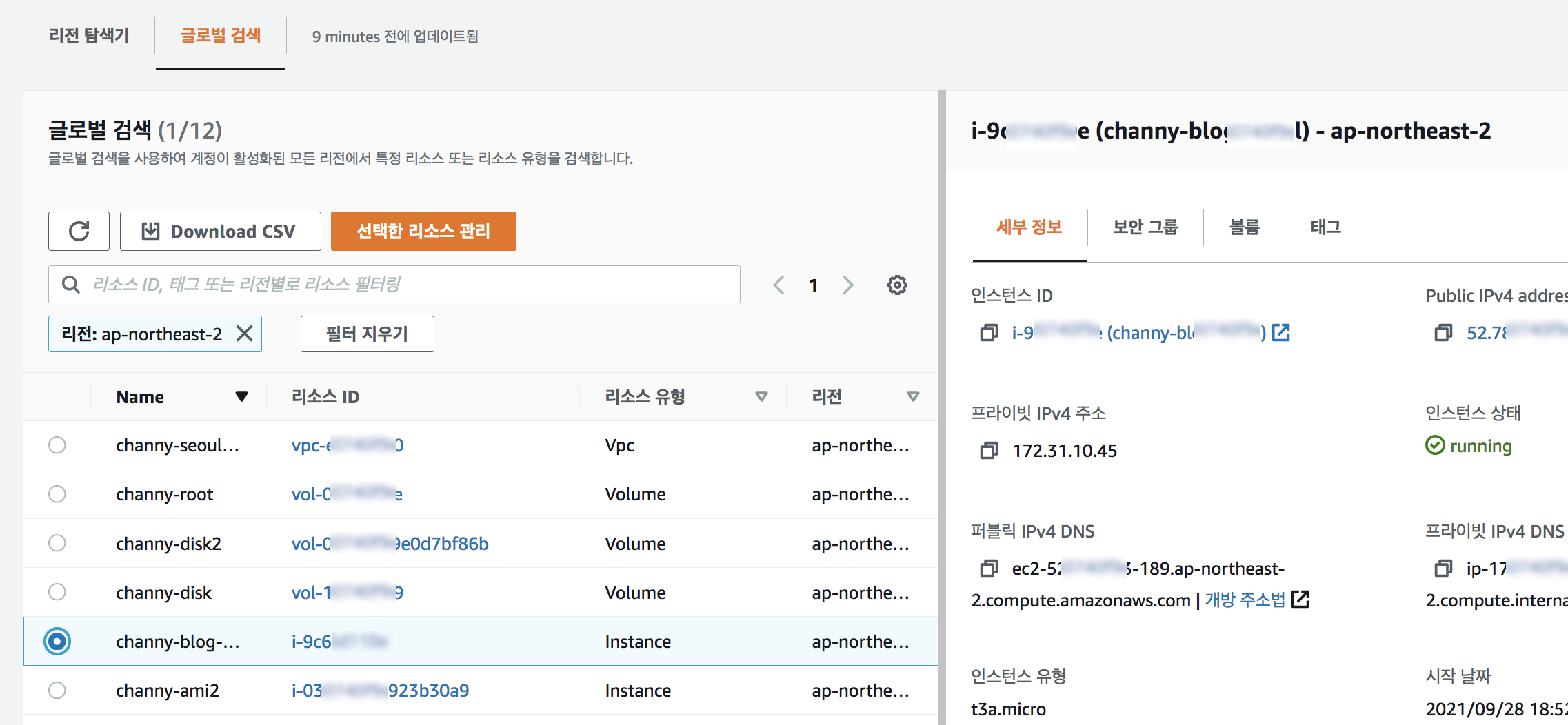Click the 필터 지우기 button
This screenshot has width=1568, height=725.
pyautogui.click(x=367, y=334)
